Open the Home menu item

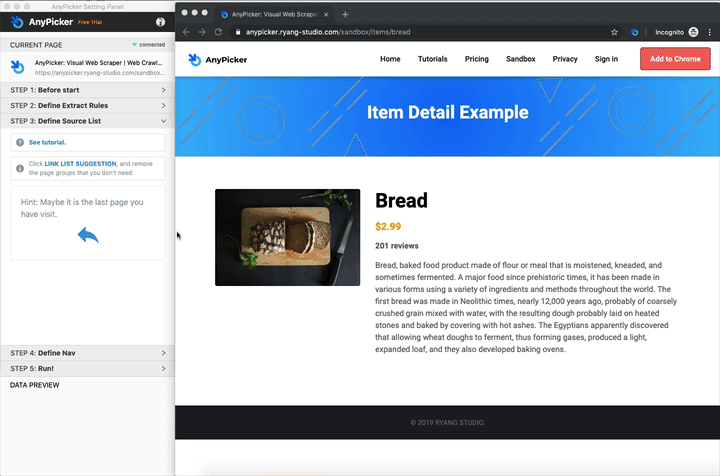tap(390, 59)
